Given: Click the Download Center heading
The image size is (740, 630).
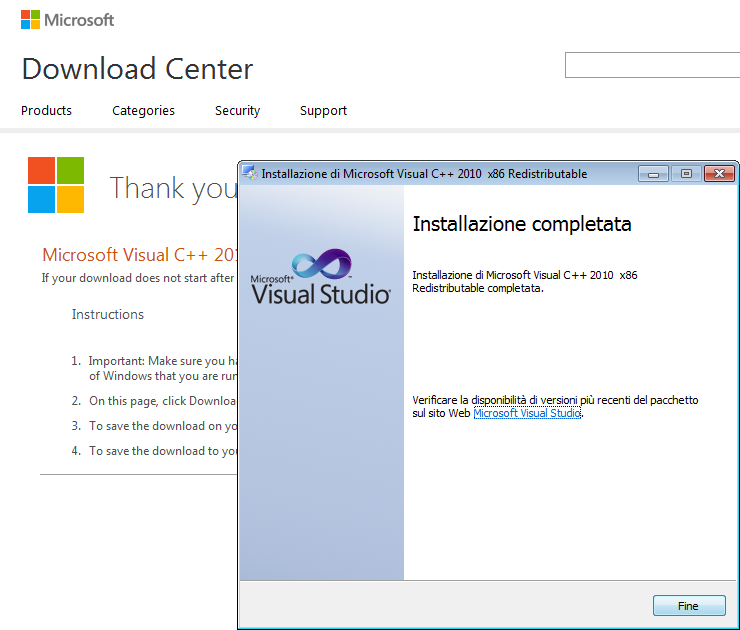Looking at the screenshot, I should click(x=137, y=69).
